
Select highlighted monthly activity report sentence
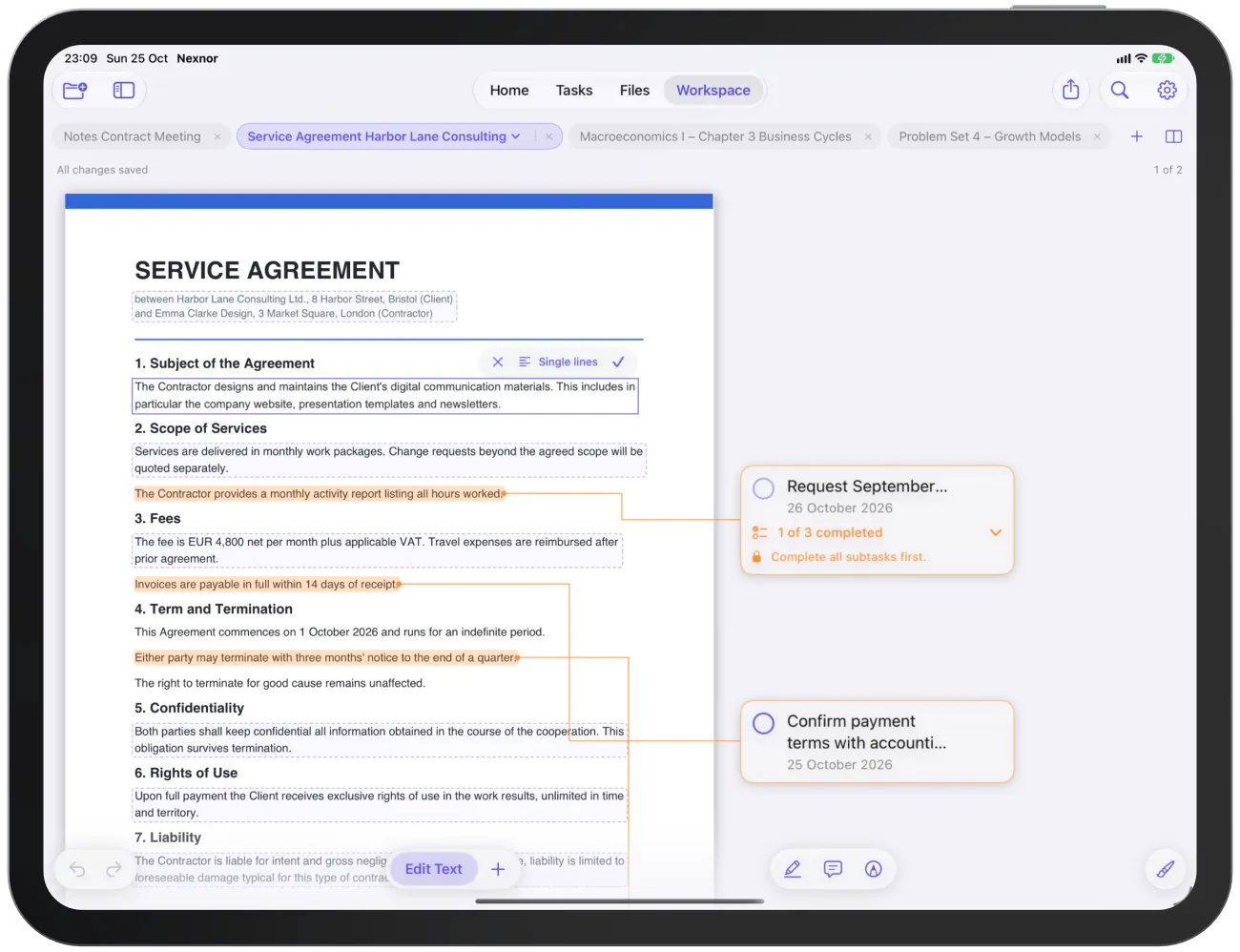[x=319, y=494]
